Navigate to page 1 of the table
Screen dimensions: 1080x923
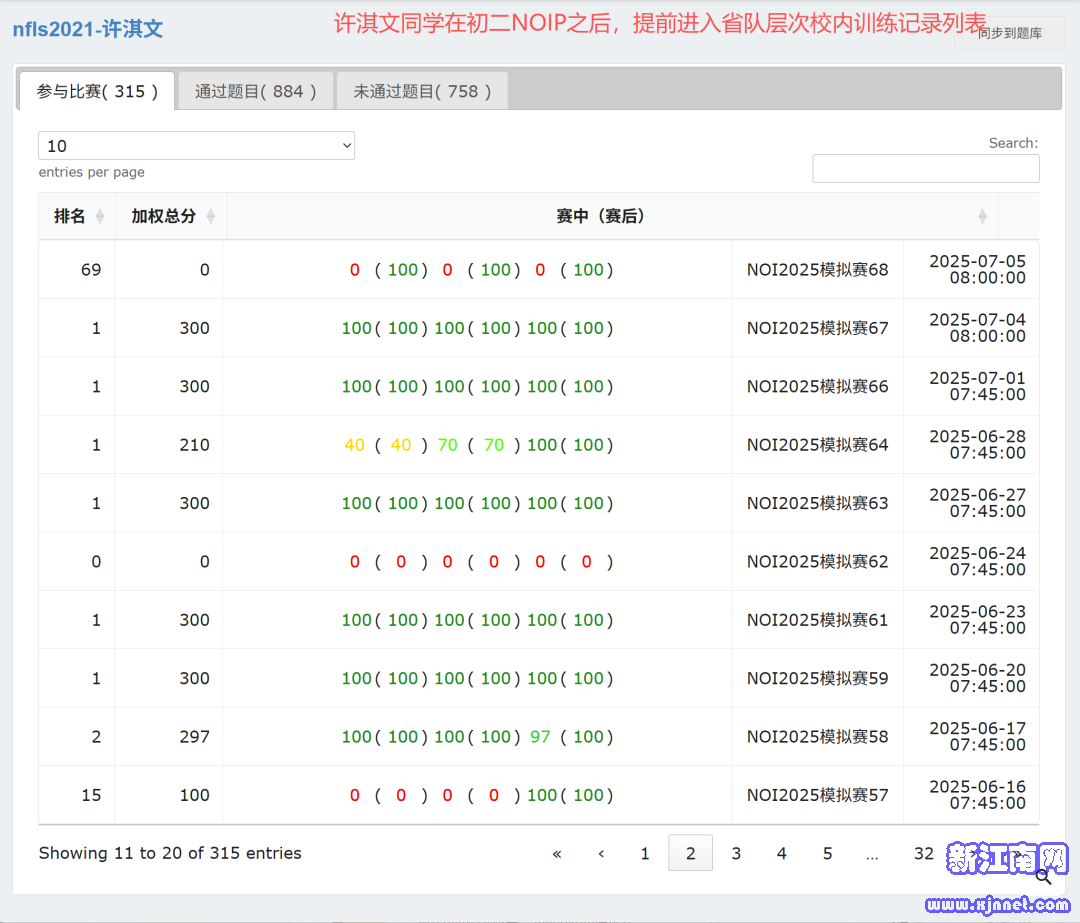click(645, 853)
